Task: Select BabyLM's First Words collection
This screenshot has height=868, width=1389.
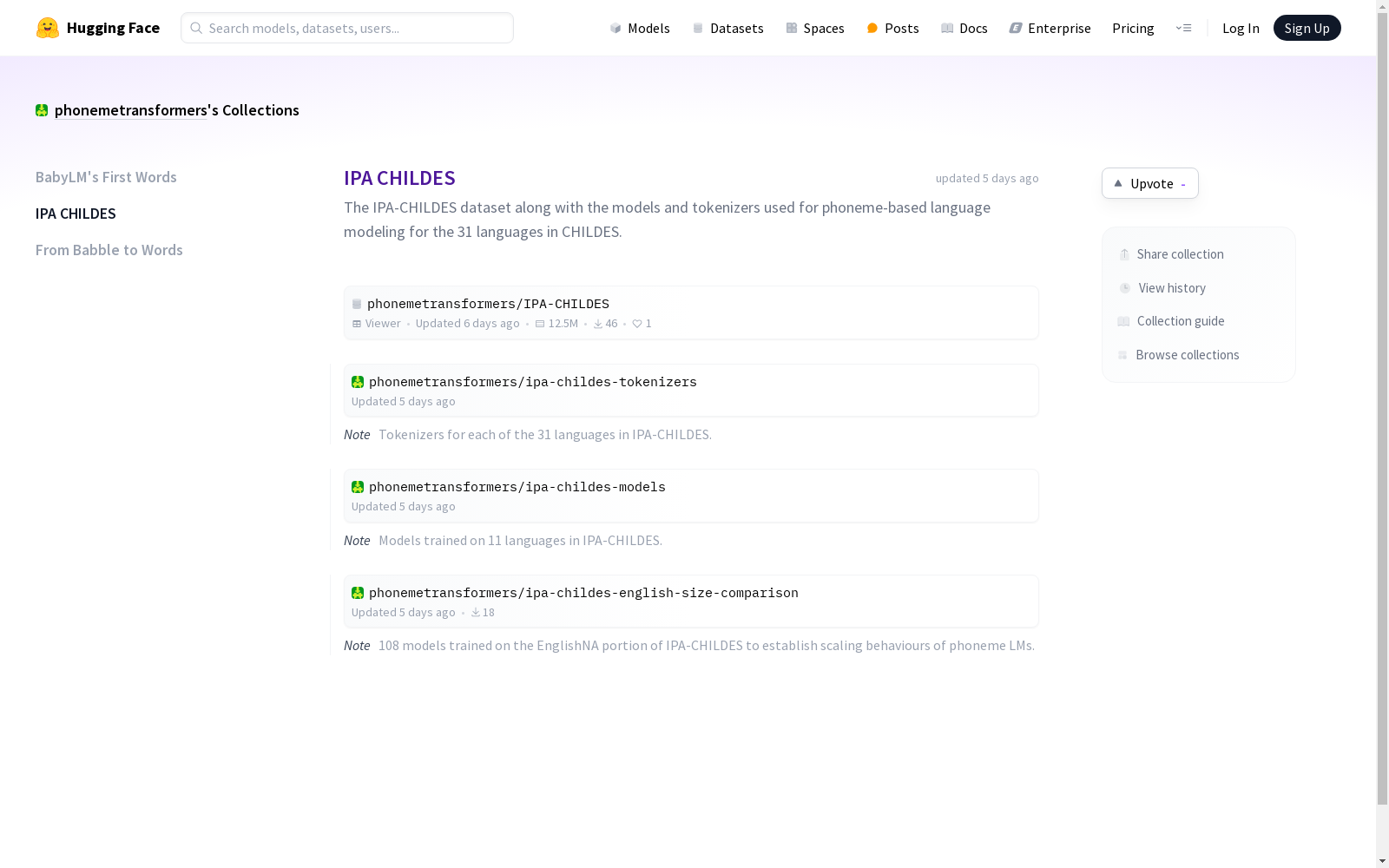Action: point(106,177)
